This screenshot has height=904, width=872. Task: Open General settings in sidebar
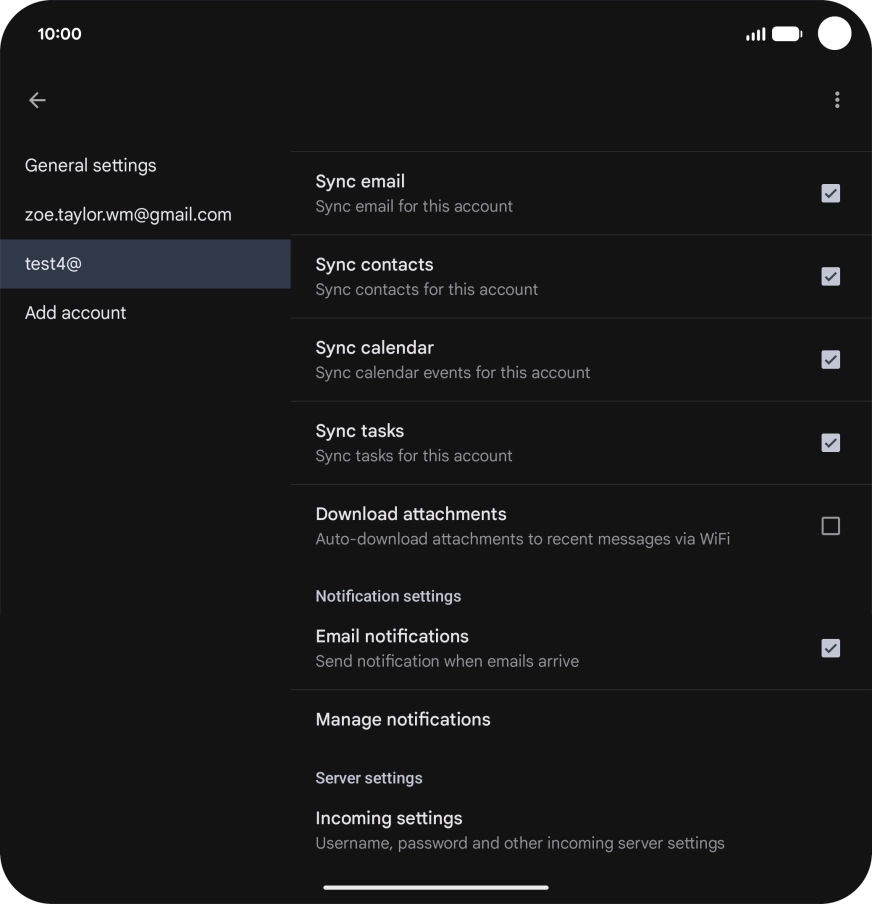point(91,166)
